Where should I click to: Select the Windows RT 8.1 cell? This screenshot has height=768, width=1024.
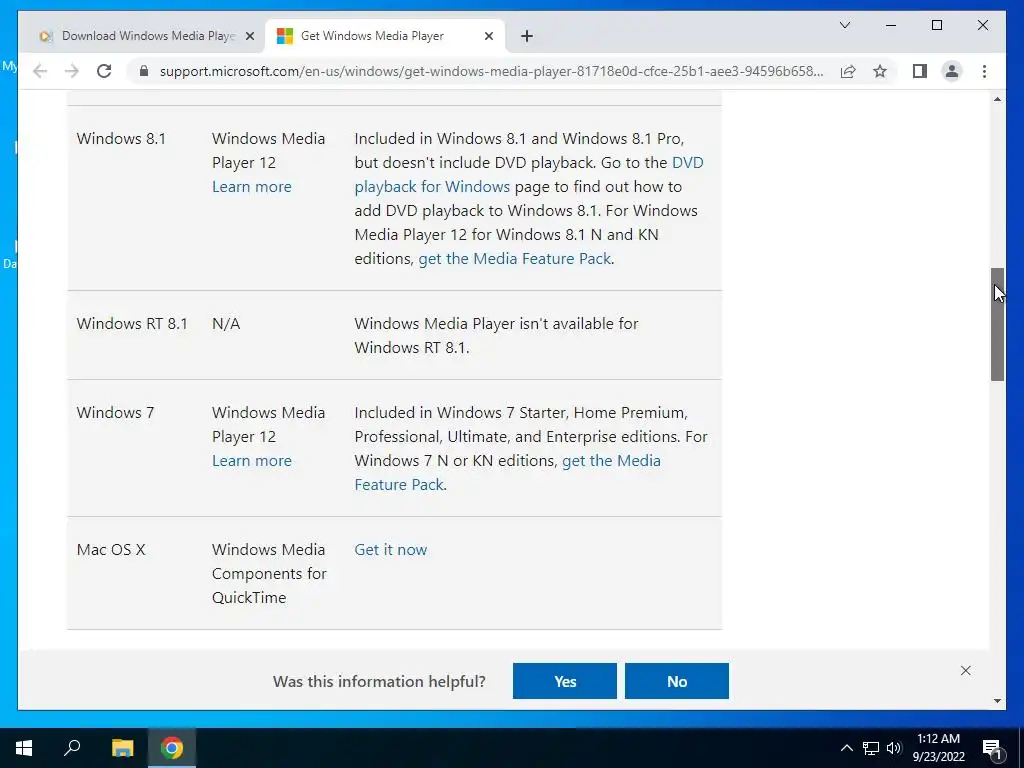[x=132, y=324]
